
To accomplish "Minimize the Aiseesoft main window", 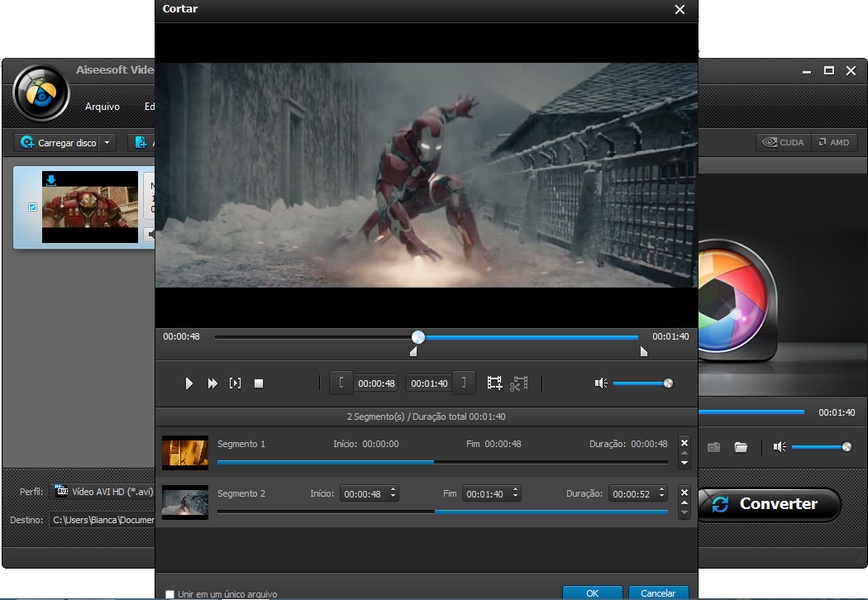I will tap(807, 71).
